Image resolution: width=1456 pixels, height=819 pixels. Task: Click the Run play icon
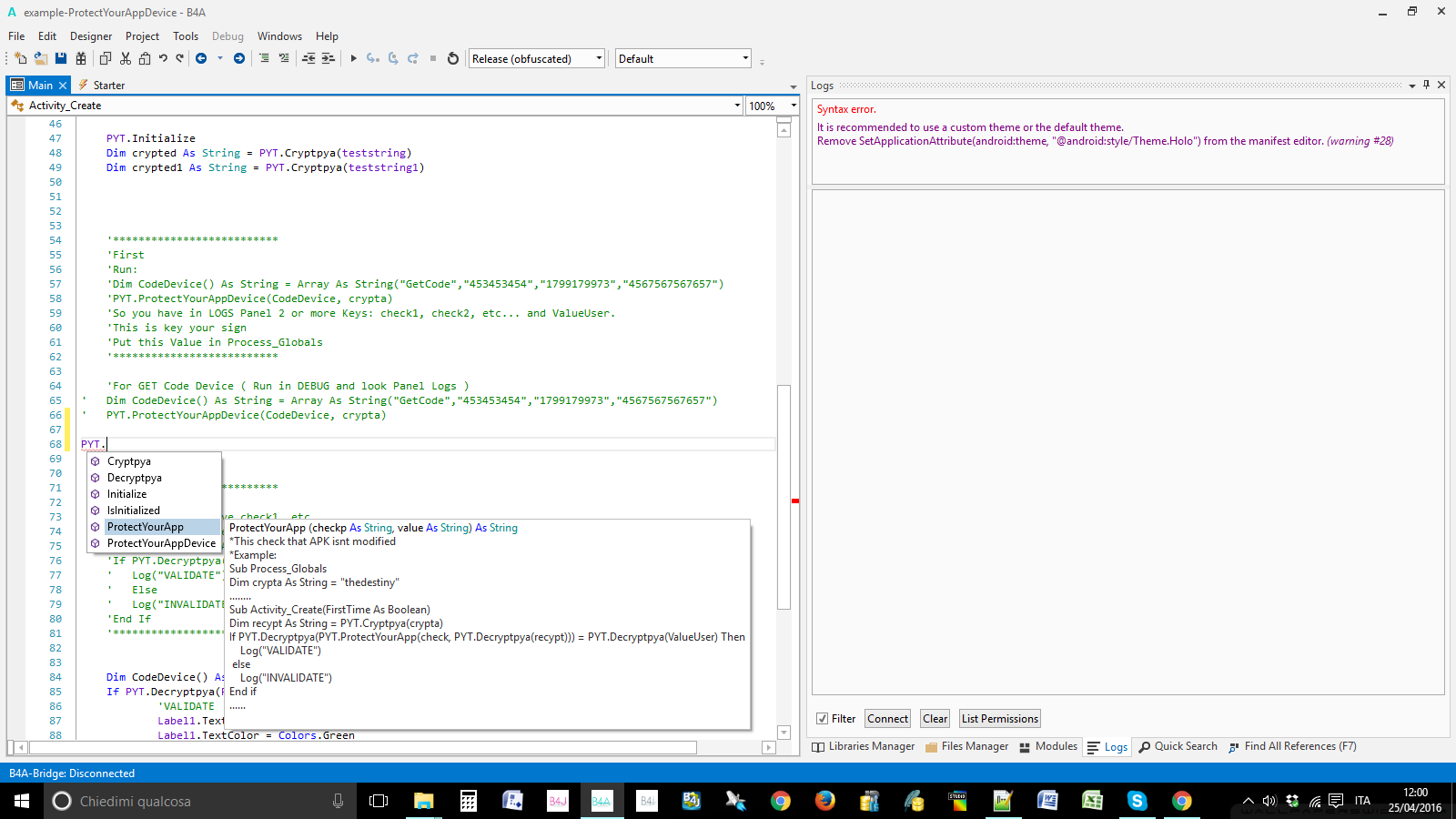[x=353, y=58]
